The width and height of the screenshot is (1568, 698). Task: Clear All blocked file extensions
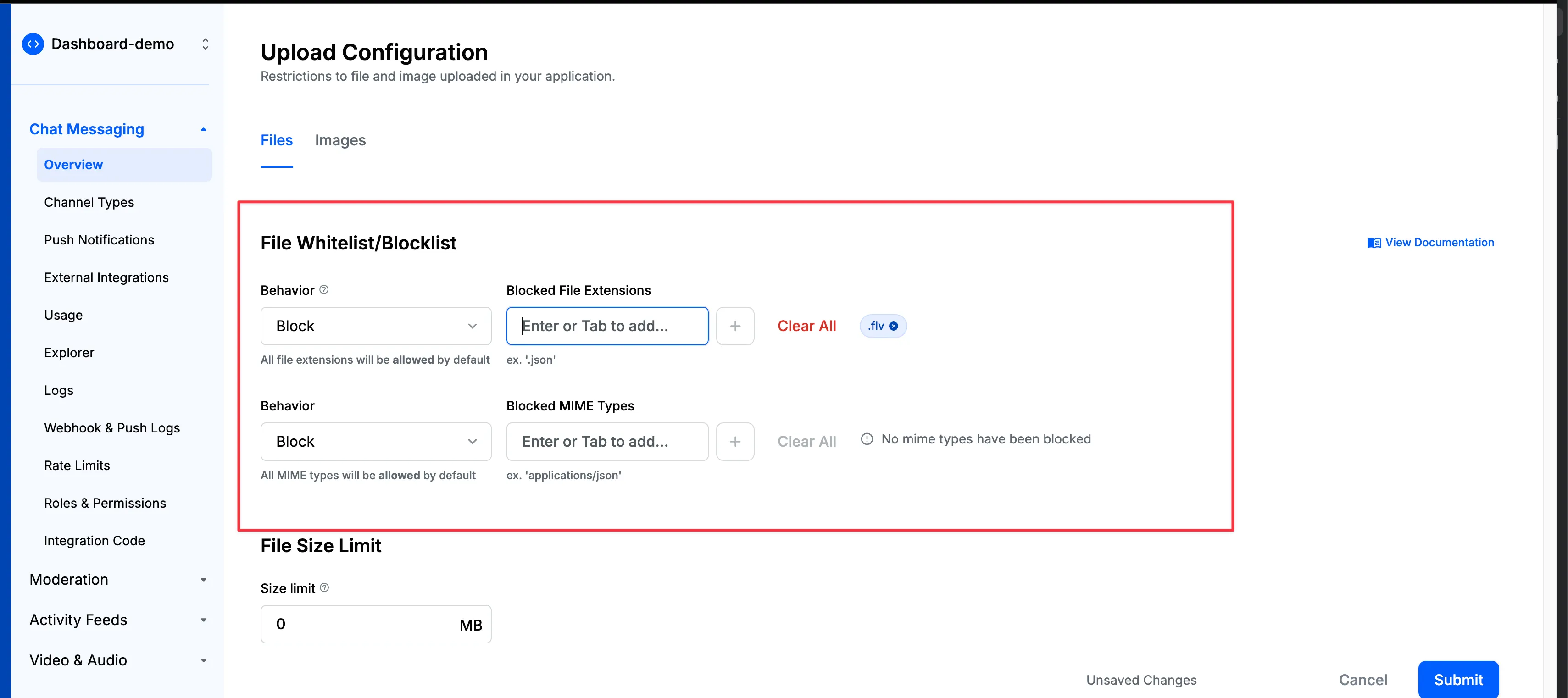(806, 326)
